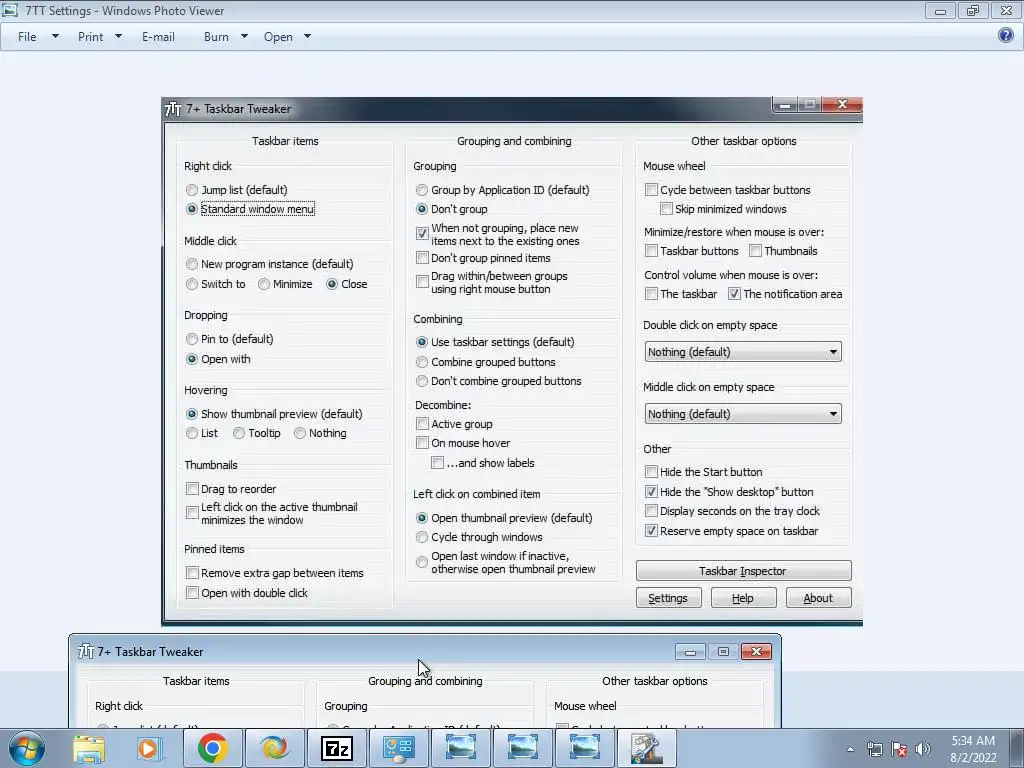Select 'Standard window menu' radio in pictured dialog

tap(191, 209)
